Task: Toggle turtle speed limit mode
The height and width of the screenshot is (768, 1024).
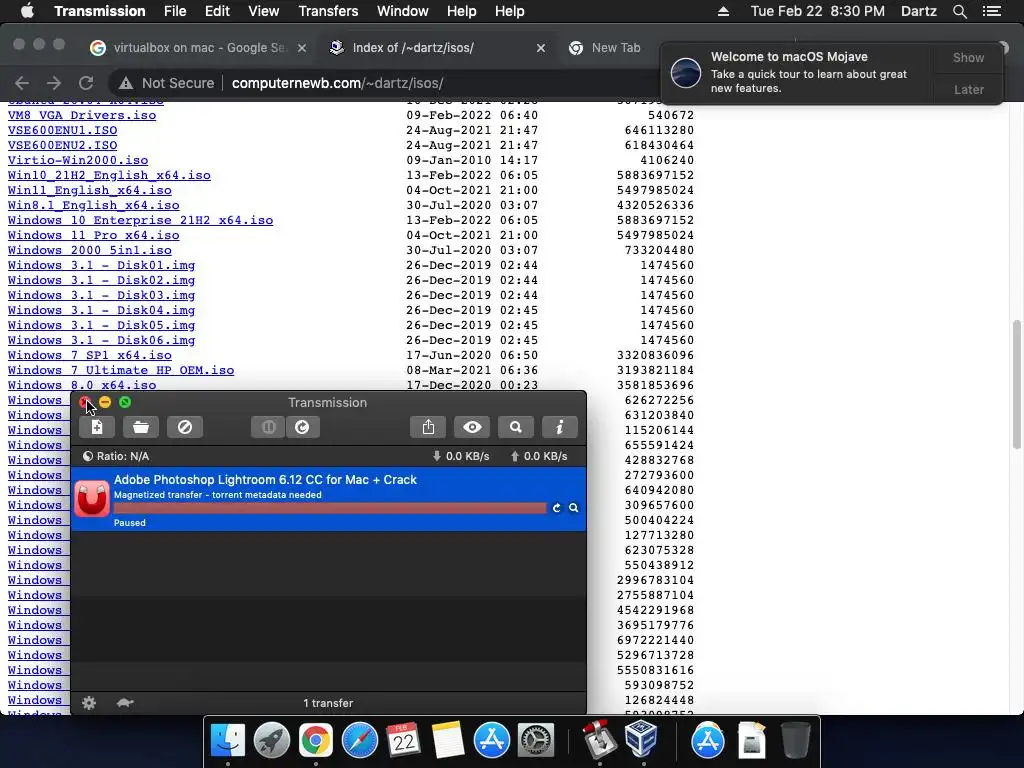Action: [x=125, y=703]
